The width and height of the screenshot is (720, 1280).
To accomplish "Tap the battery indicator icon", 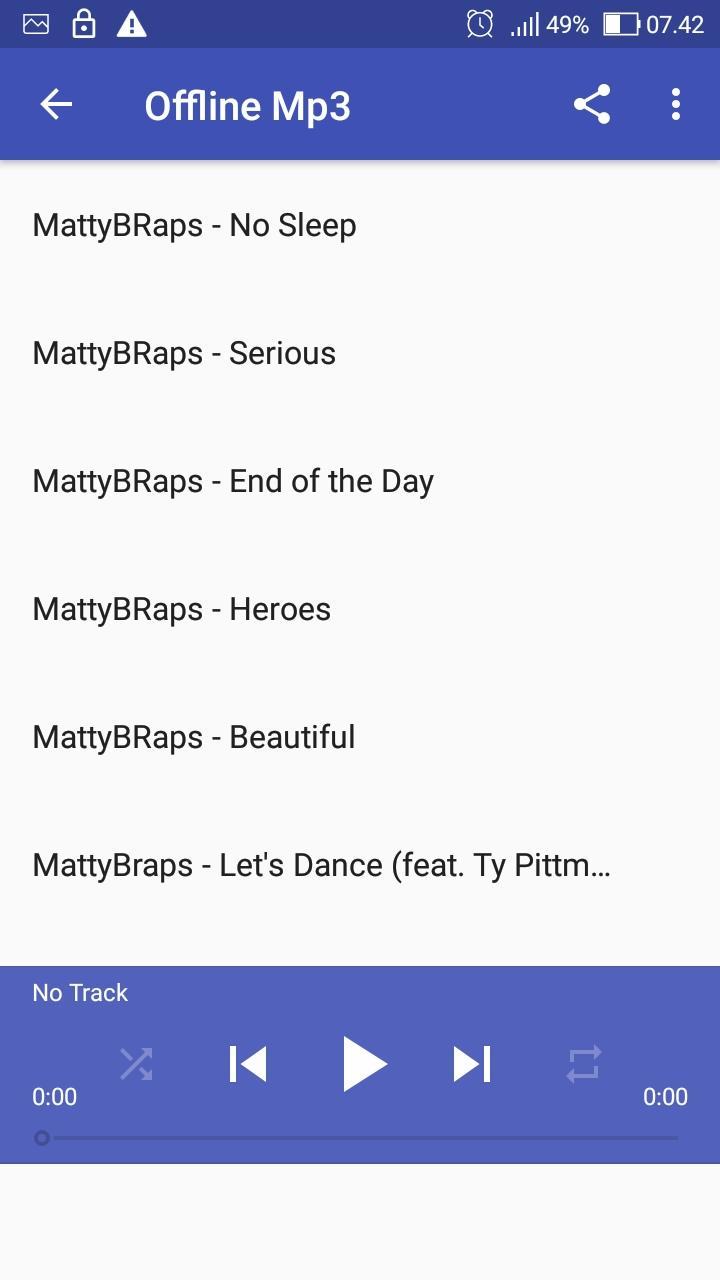I will tap(621, 24).
